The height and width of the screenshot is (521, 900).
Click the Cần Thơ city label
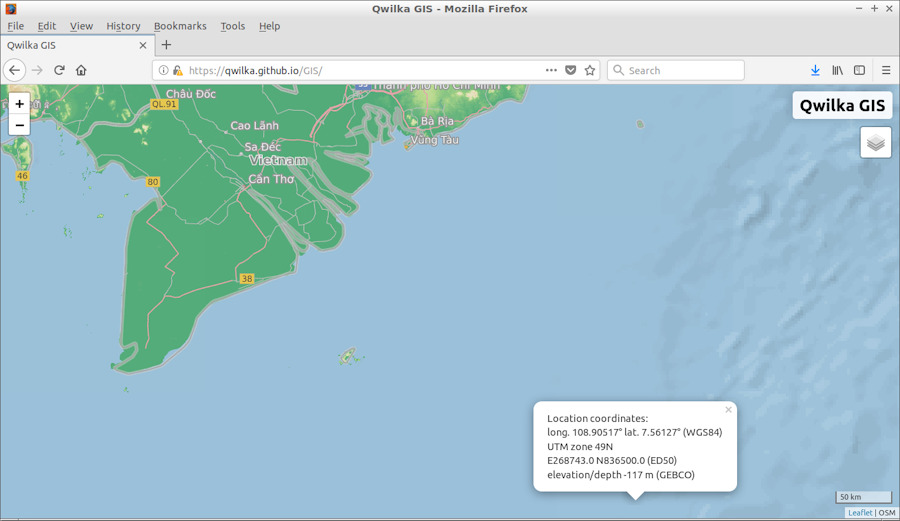tap(271, 179)
